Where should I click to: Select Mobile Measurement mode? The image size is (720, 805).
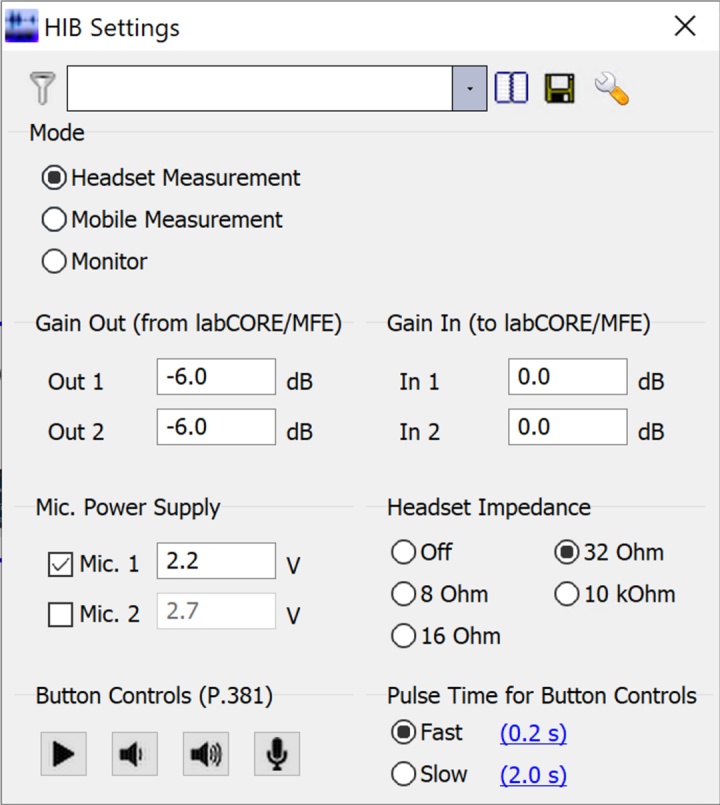[54, 220]
